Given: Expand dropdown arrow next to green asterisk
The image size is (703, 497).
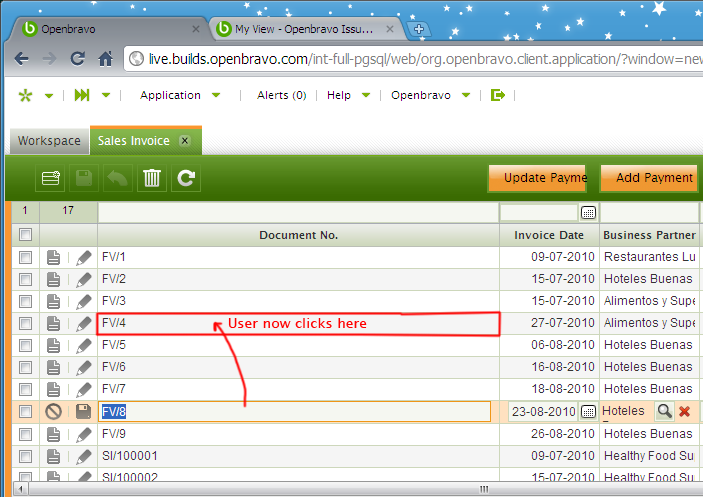Looking at the screenshot, I should (49, 95).
